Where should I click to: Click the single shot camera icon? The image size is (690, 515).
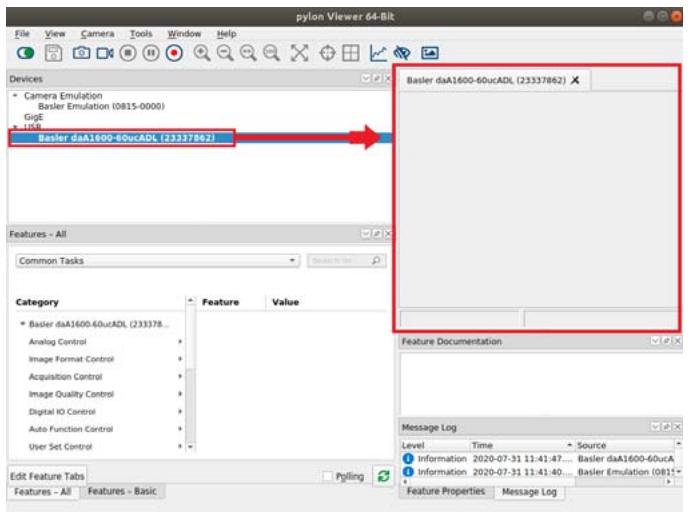(x=81, y=53)
